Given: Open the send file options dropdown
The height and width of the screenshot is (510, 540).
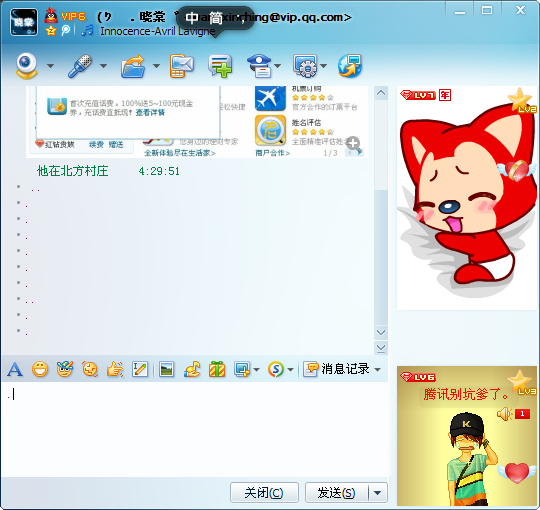Looking at the screenshot, I should pyautogui.click(x=156, y=66).
